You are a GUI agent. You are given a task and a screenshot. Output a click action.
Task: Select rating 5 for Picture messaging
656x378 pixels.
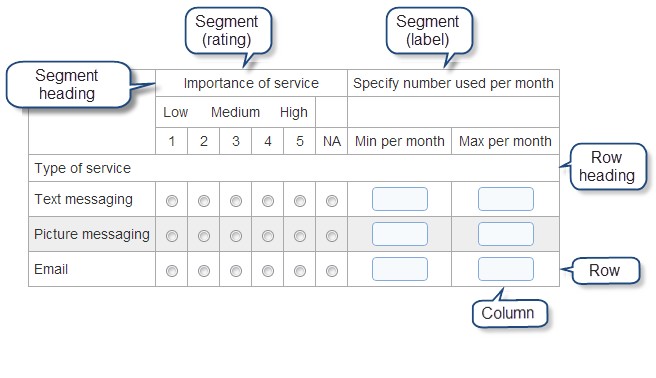[x=300, y=236]
